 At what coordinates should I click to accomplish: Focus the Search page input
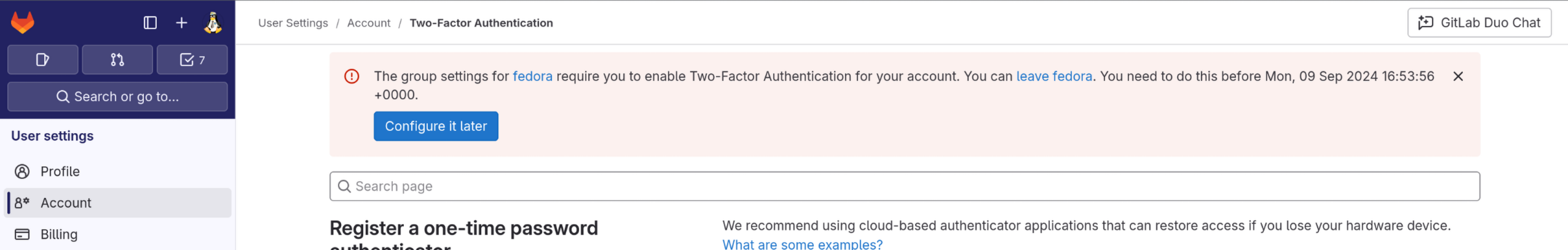(x=905, y=187)
